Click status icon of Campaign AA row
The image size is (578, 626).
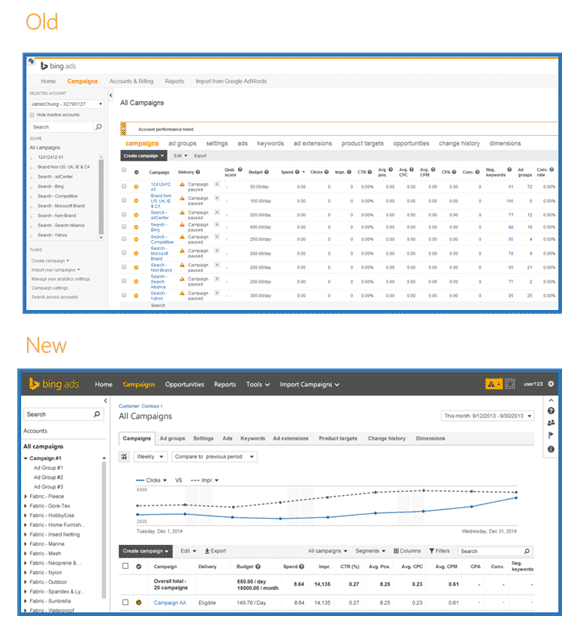click(x=139, y=602)
